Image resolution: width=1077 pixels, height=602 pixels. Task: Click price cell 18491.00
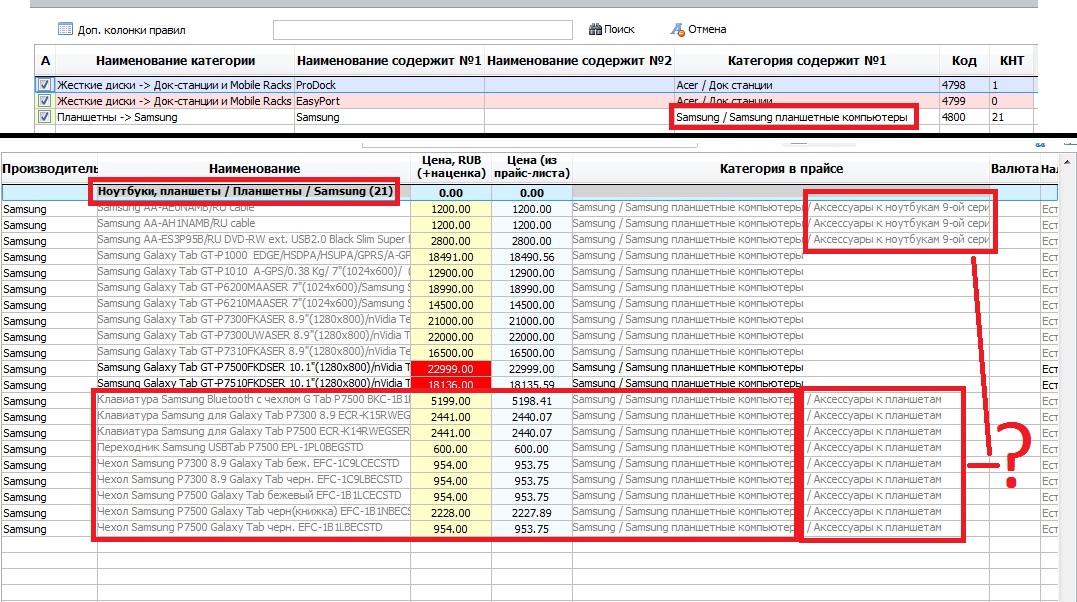(x=451, y=257)
